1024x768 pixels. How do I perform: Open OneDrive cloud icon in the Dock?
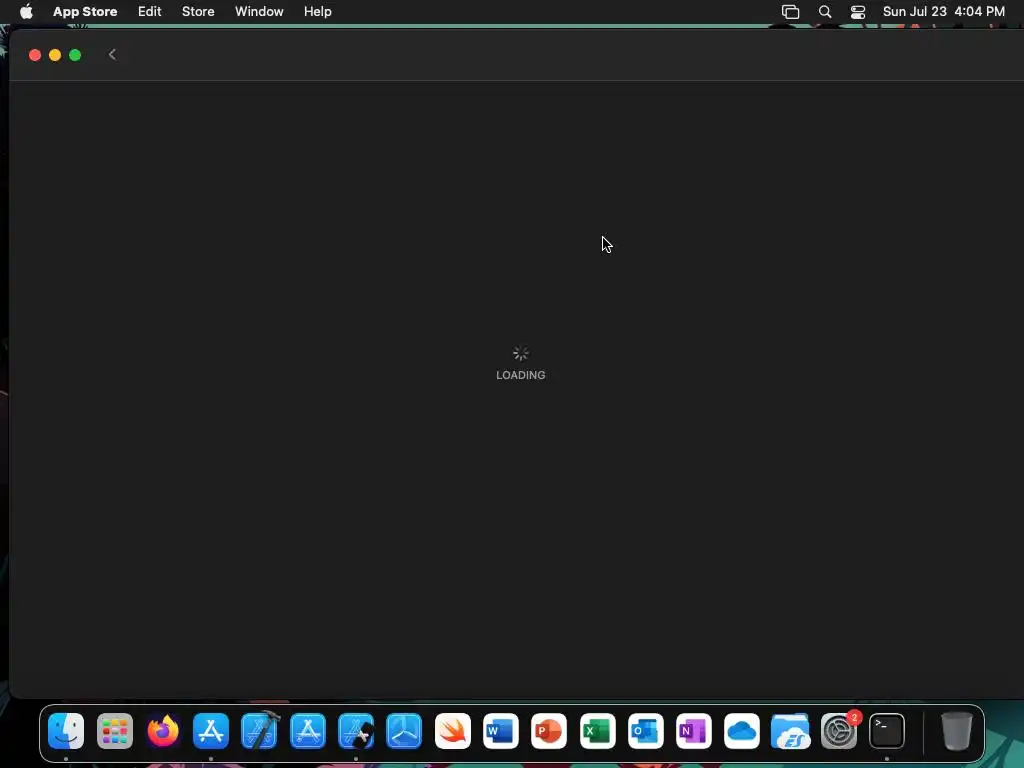point(742,731)
